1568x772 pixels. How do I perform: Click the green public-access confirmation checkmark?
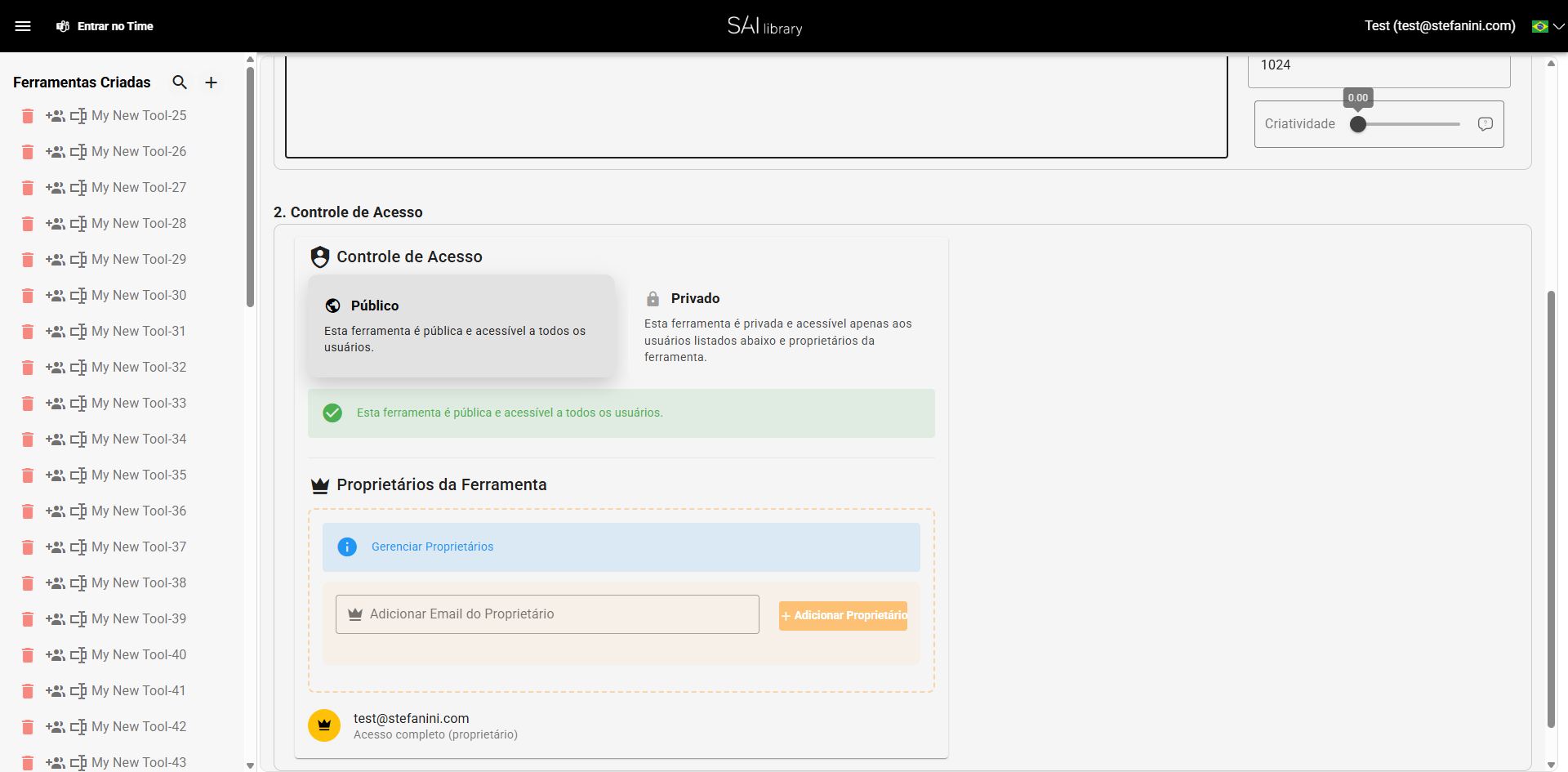pyautogui.click(x=332, y=413)
